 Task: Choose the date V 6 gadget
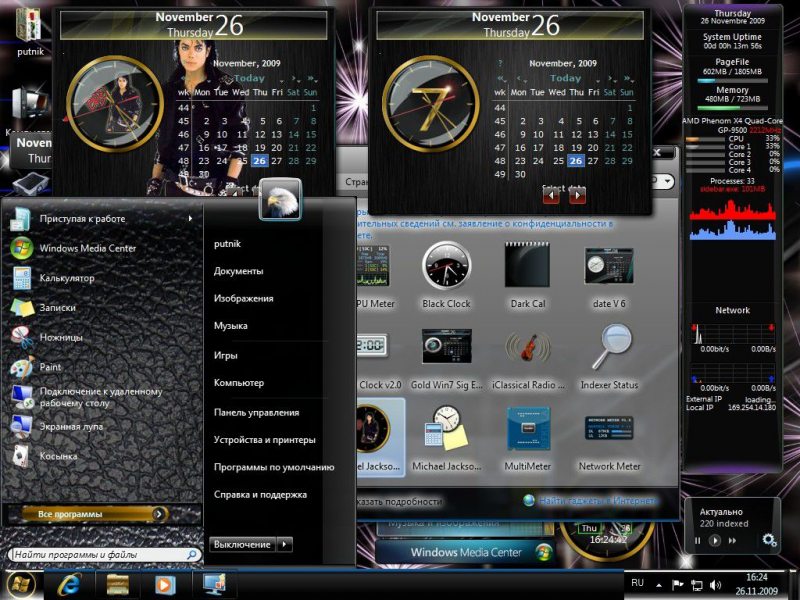(609, 276)
